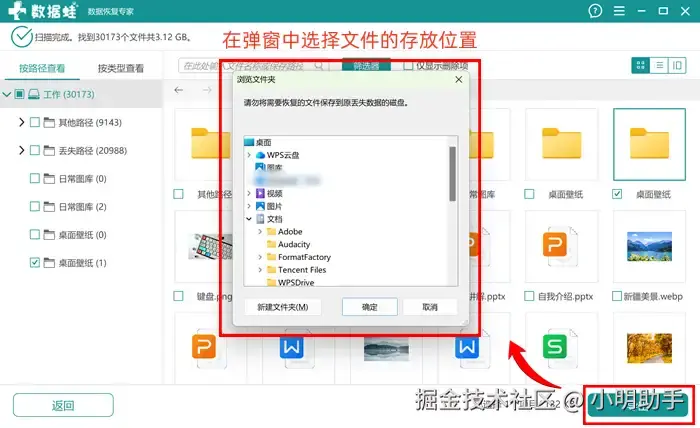Select Audacity folder in dialog tree
700x428 pixels.
pyautogui.click(x=294, y=245)
